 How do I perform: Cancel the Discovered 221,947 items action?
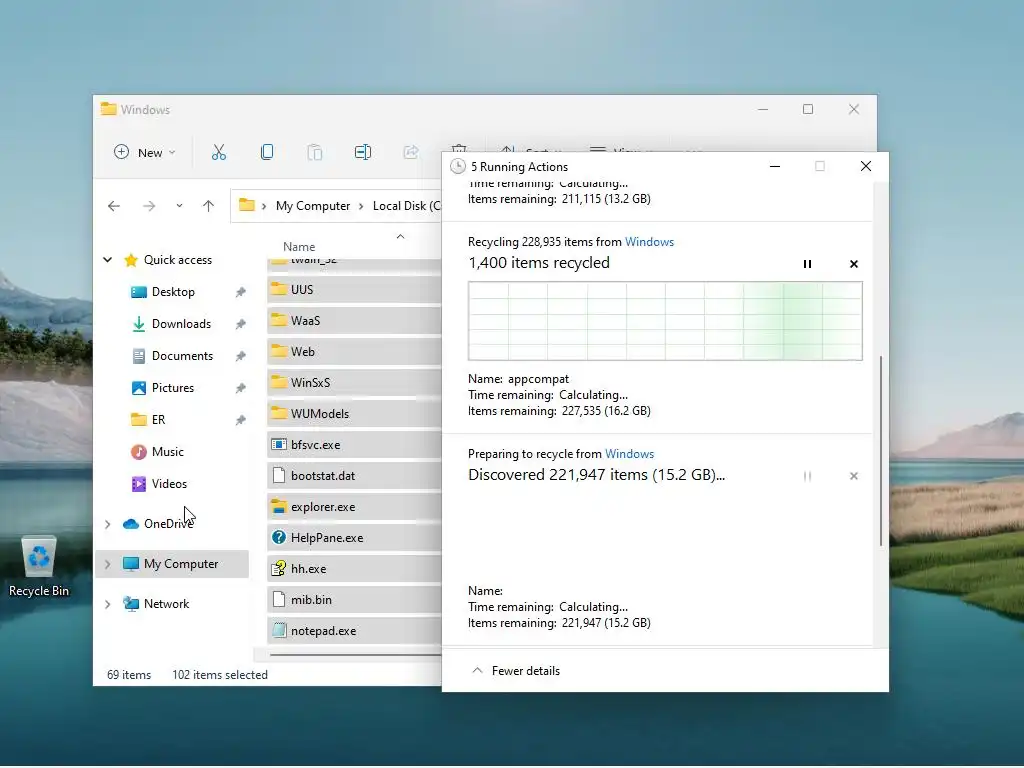click(x=854, y=476)
